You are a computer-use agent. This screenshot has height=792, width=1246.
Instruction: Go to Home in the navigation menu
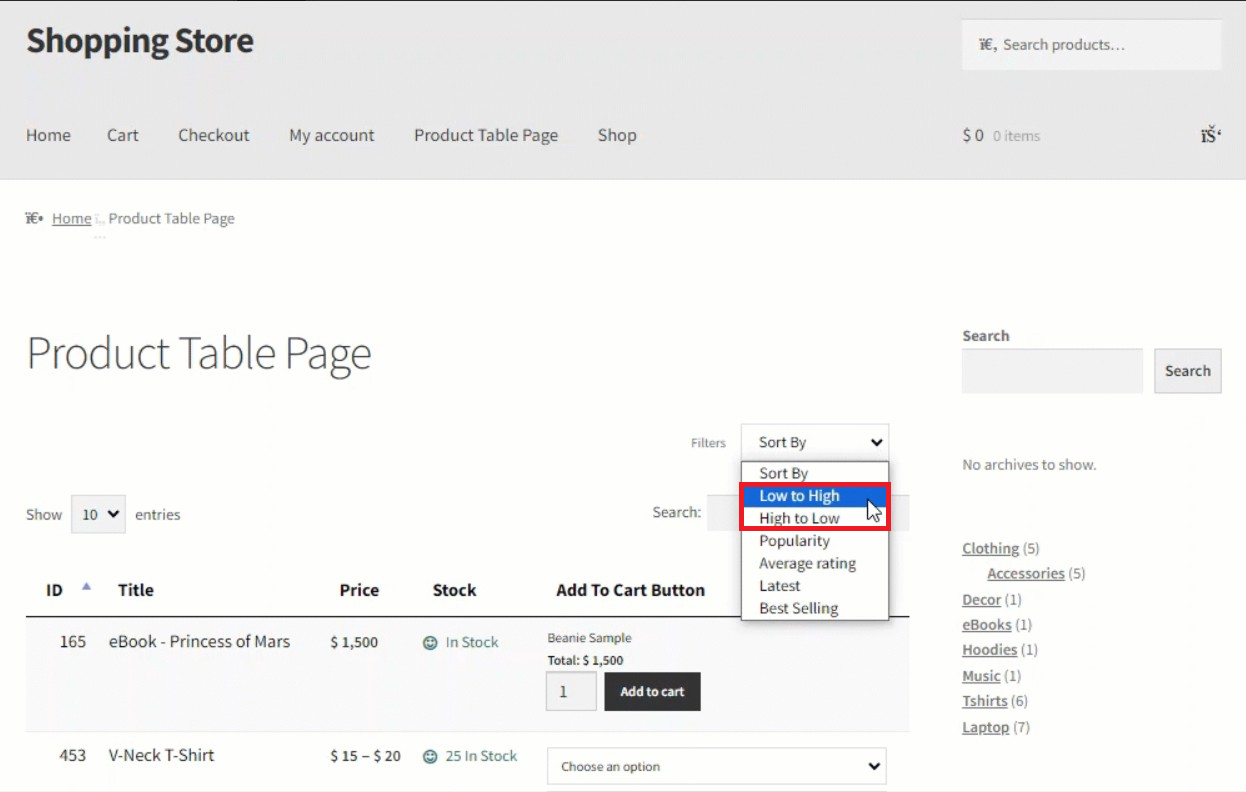(x=48, y=135)
